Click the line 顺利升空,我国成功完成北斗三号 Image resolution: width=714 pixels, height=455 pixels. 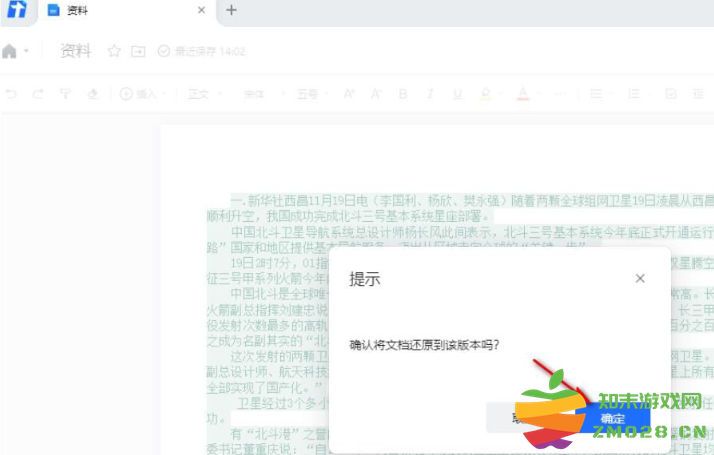click(x=348, y=216)
